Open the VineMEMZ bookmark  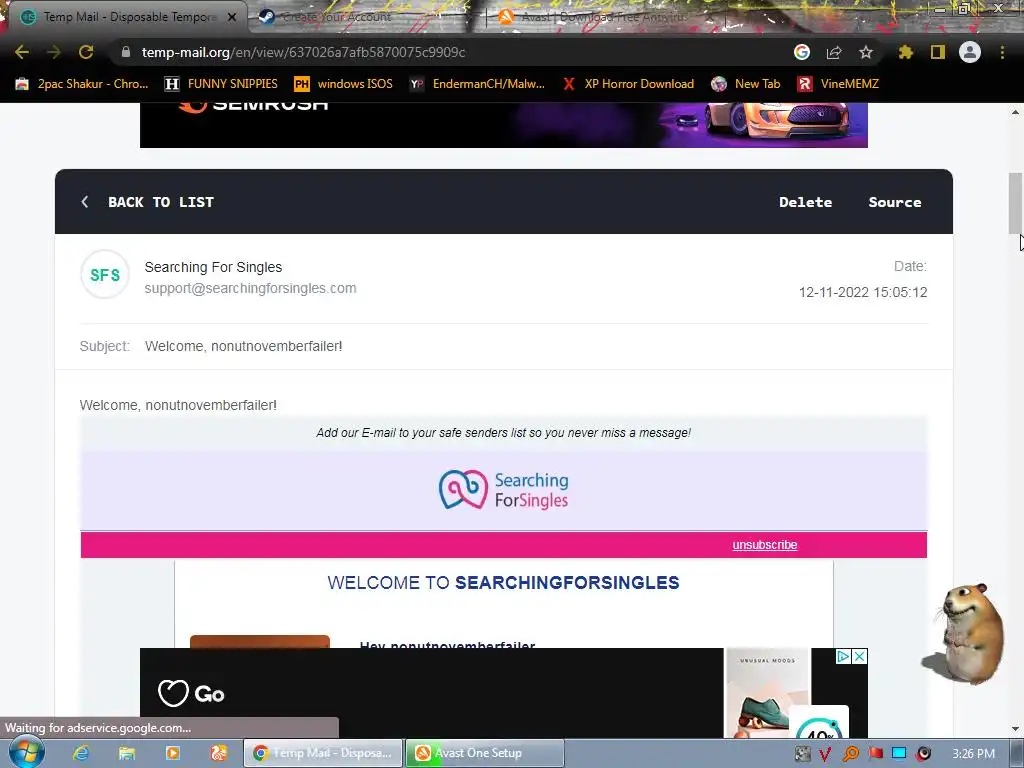[839, 84]
